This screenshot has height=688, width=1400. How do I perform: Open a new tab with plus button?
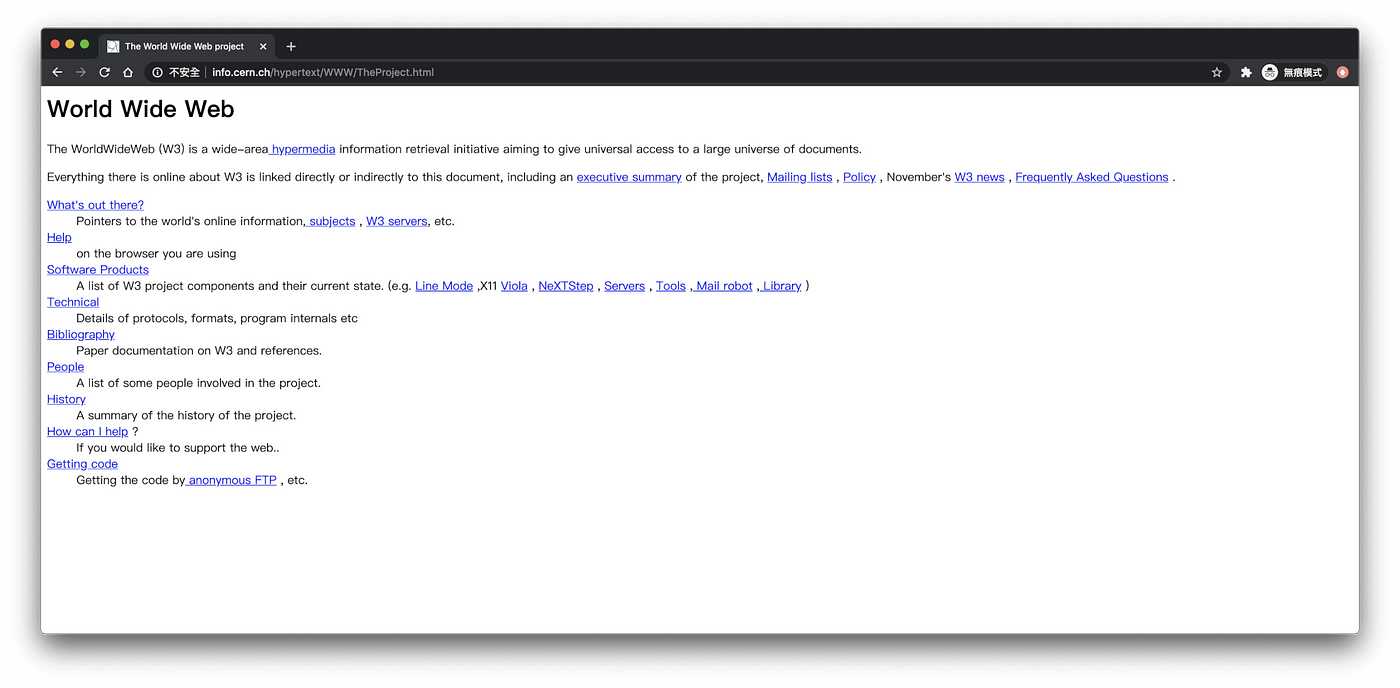291,46
